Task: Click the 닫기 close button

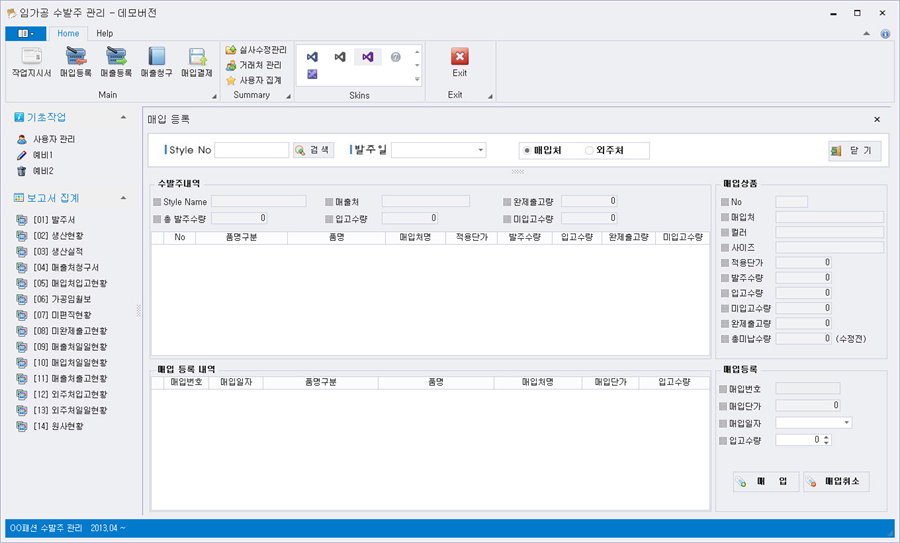Action: tap(855, 151)
